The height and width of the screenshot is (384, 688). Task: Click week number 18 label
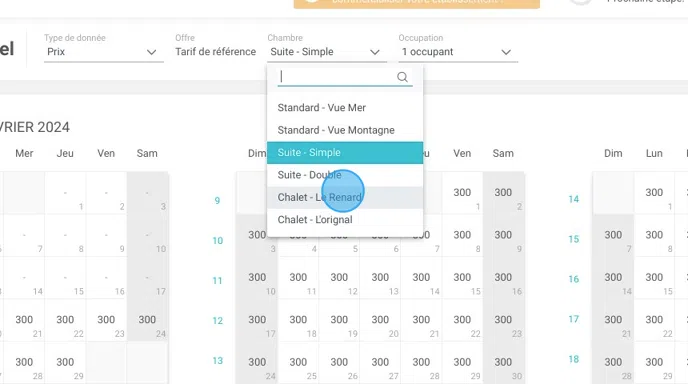[x=573, y=359]
